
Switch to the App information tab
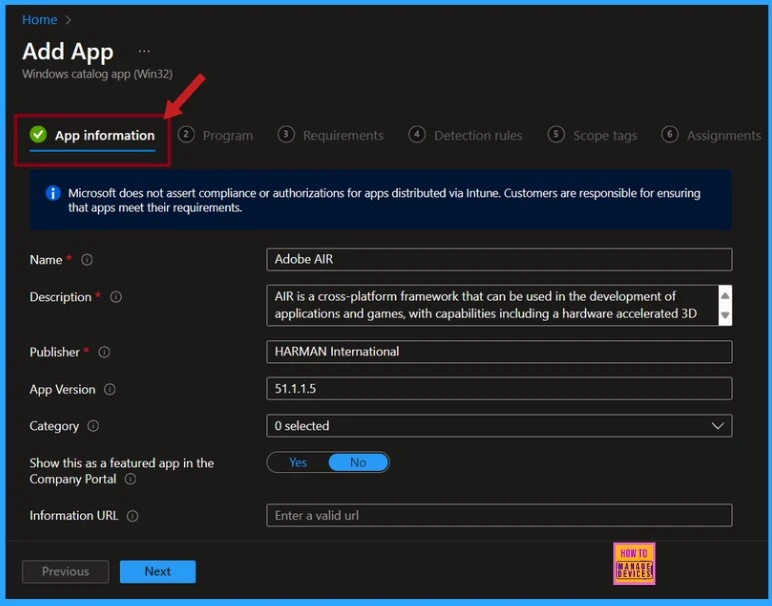pos(92,135)
